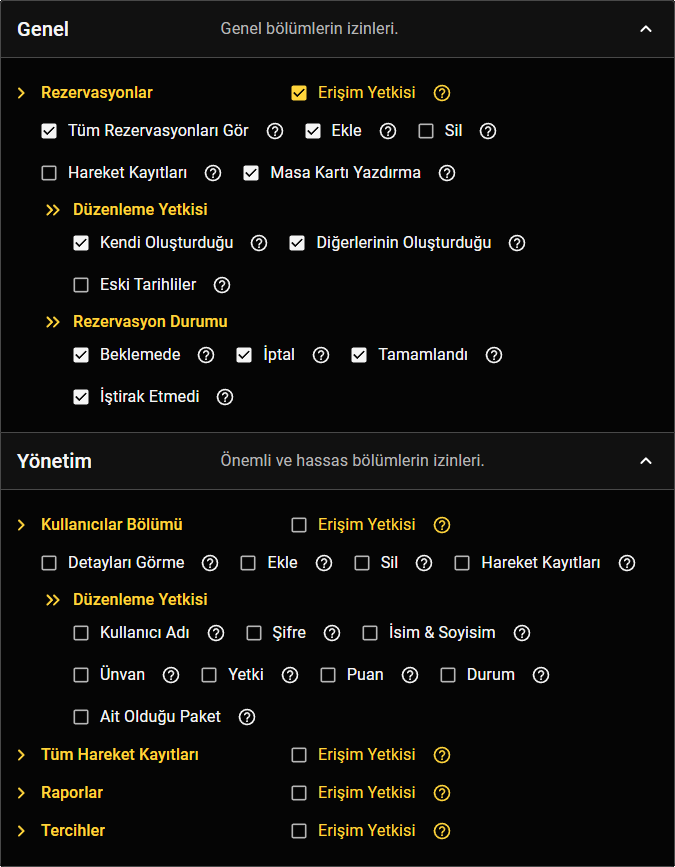The height and width of the screenshot is (867, 675).
Task: Expand the Rezervasyonlar tree item
Action: pos(20,92)
